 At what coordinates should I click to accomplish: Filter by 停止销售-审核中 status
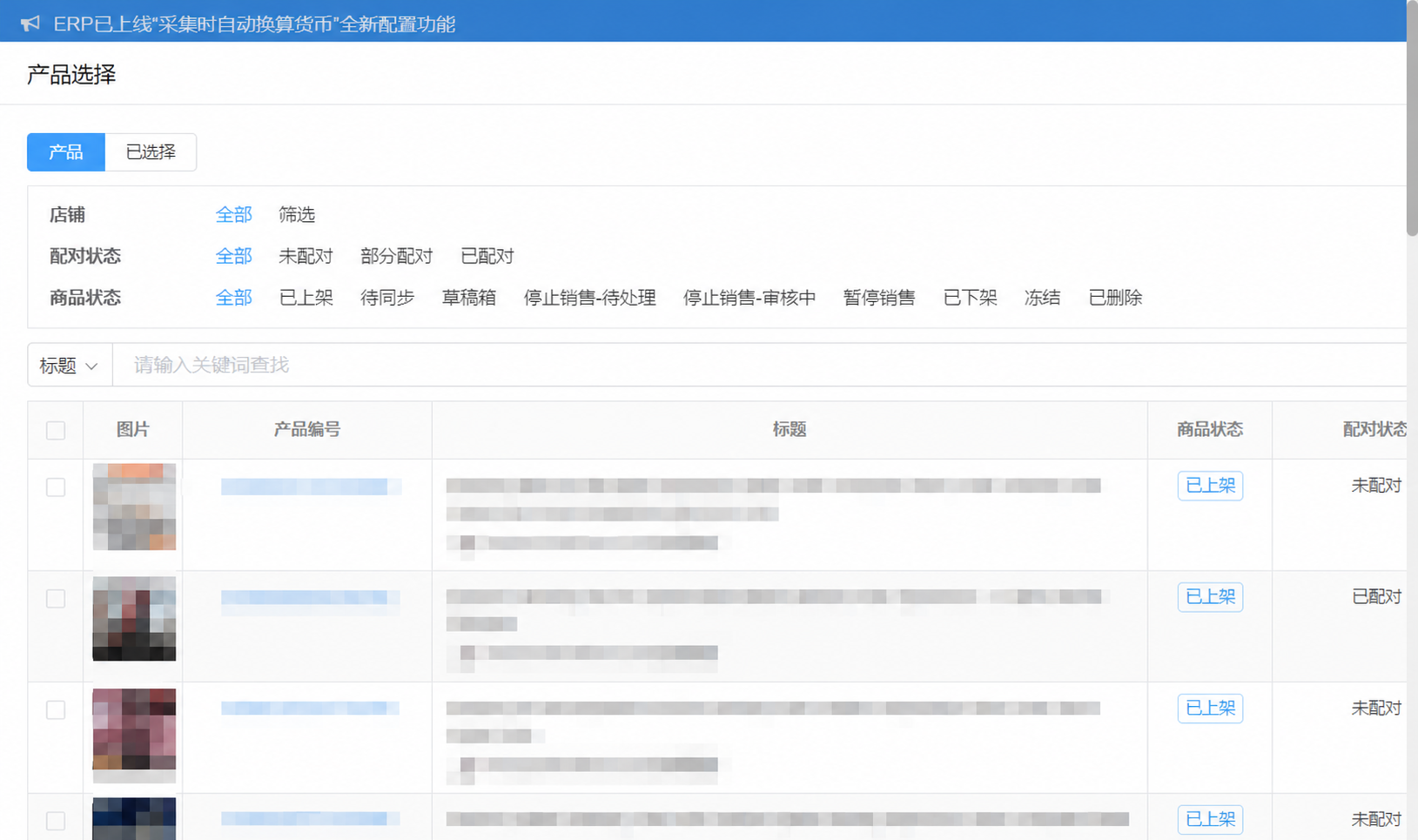749,298
